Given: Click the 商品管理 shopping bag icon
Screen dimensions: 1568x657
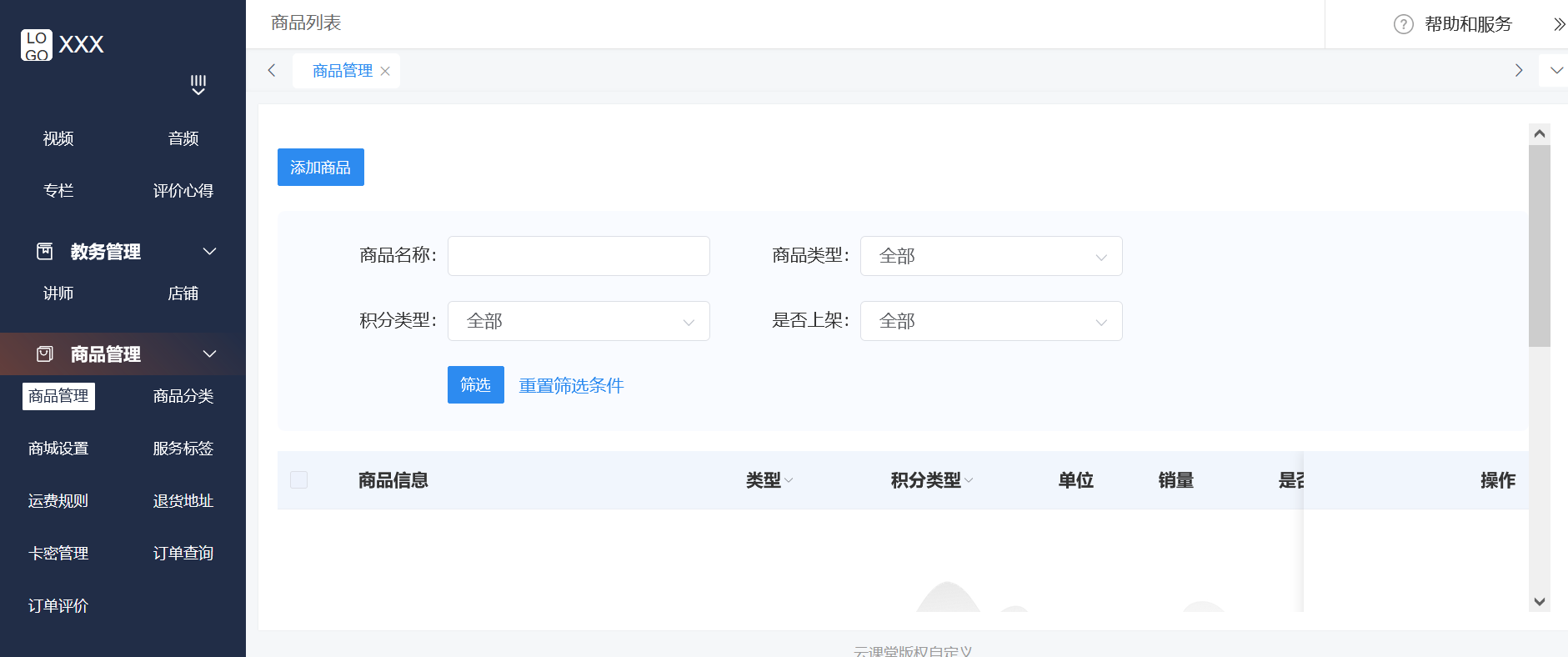Looking at the screenshot, I should pyautogui.click(x=45, y=354).
